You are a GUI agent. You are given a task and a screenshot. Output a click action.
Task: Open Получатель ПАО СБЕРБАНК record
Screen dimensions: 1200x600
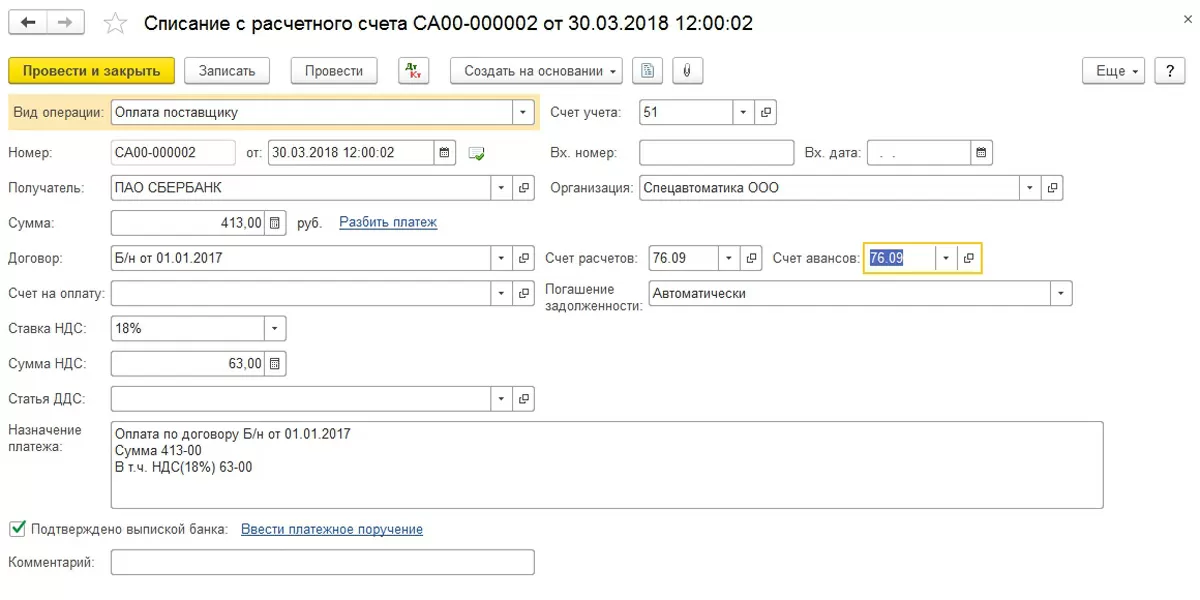click(x=524, y=188)
